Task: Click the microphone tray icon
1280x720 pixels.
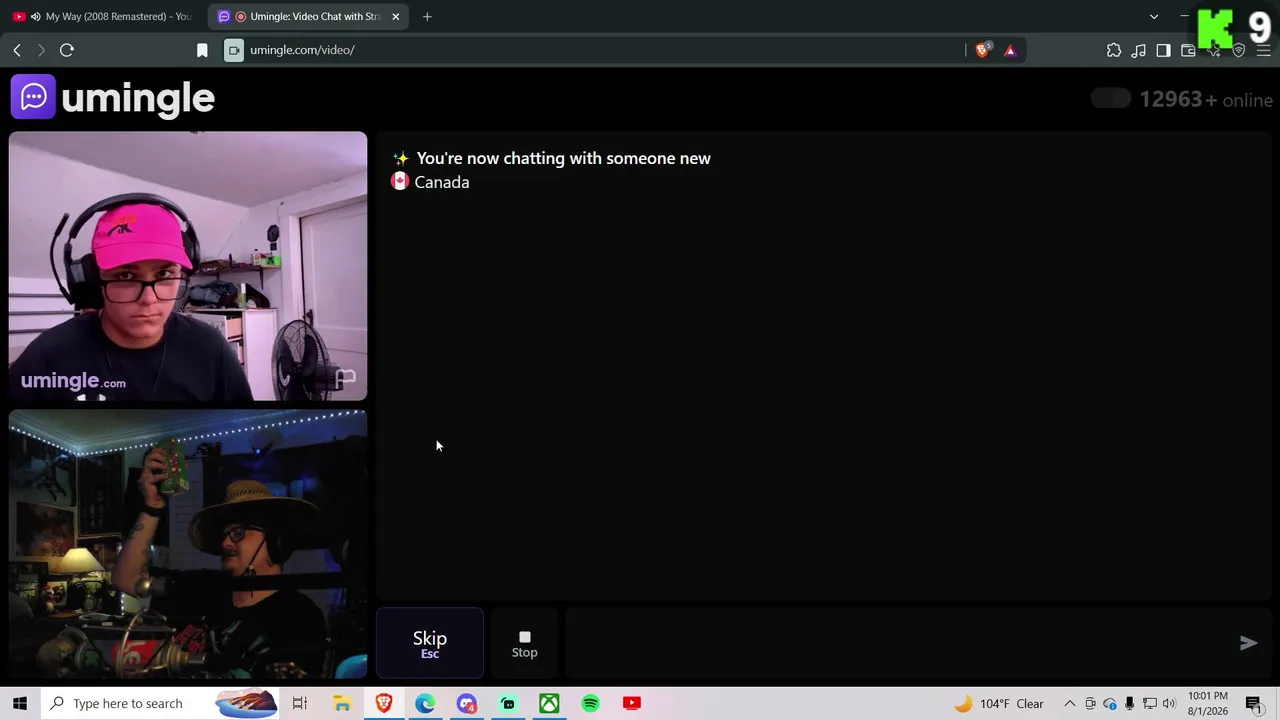Action: tap(1130, 703)
